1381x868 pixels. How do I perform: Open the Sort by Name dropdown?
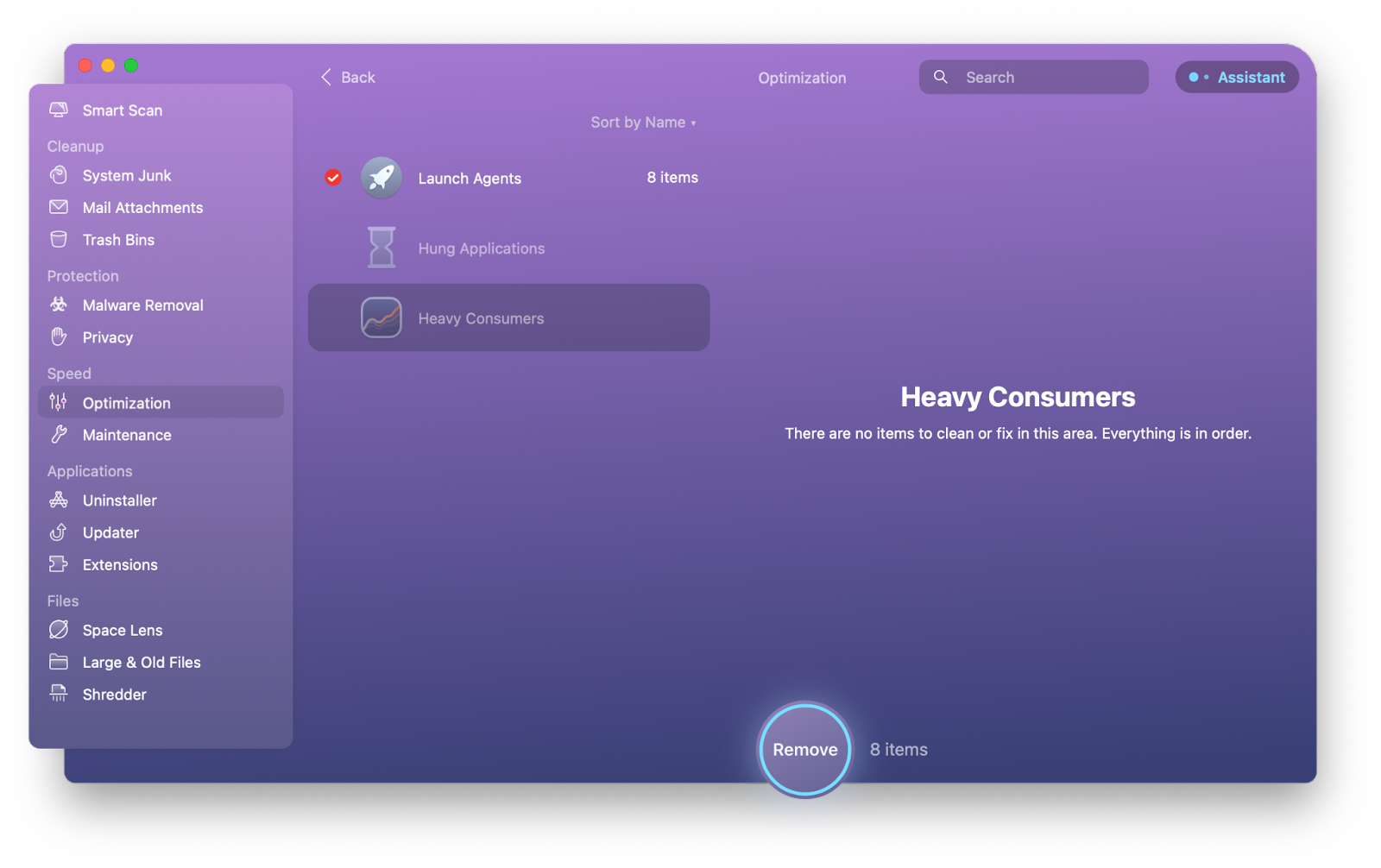643,123
